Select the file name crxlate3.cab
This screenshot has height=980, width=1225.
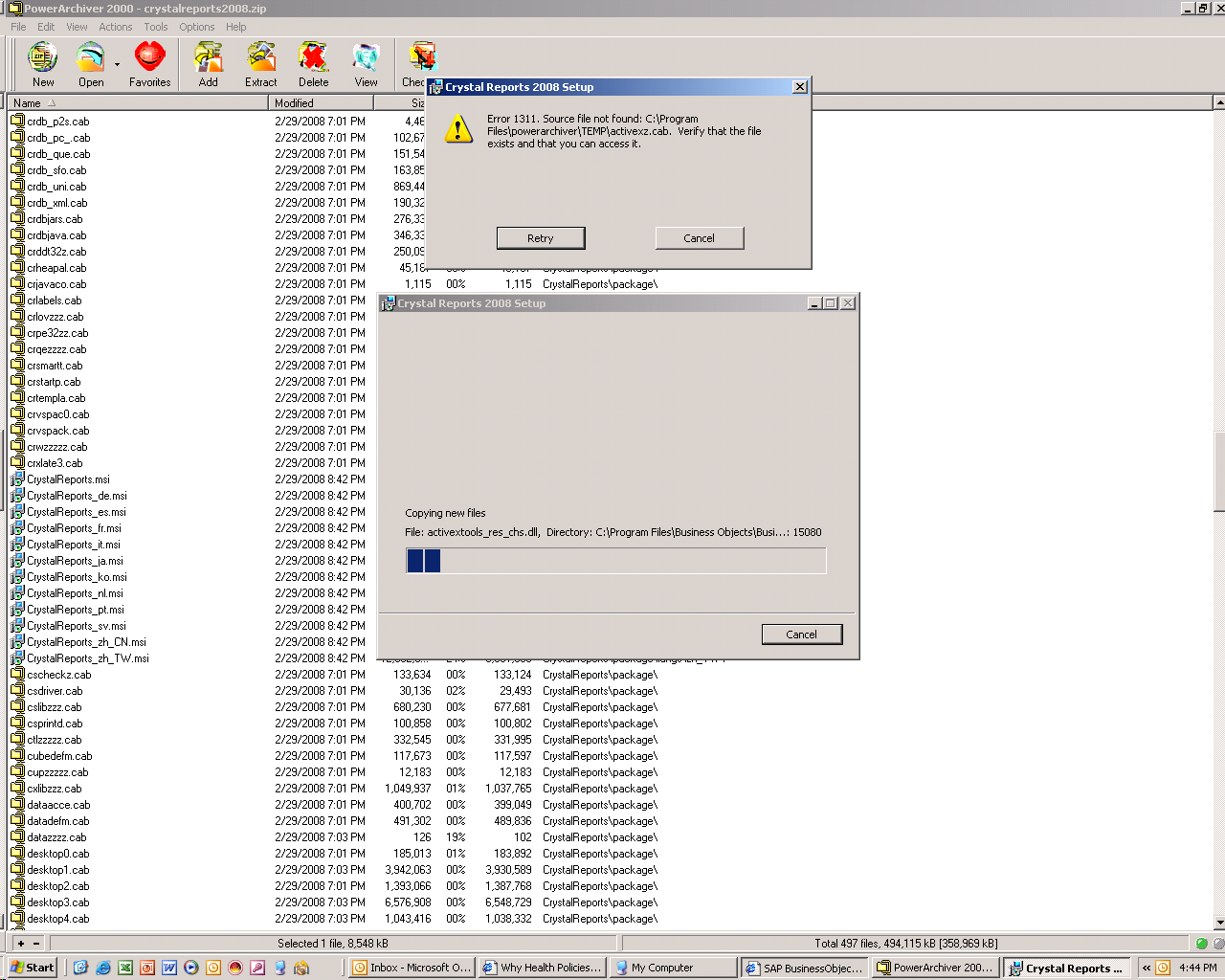point(55,463)
